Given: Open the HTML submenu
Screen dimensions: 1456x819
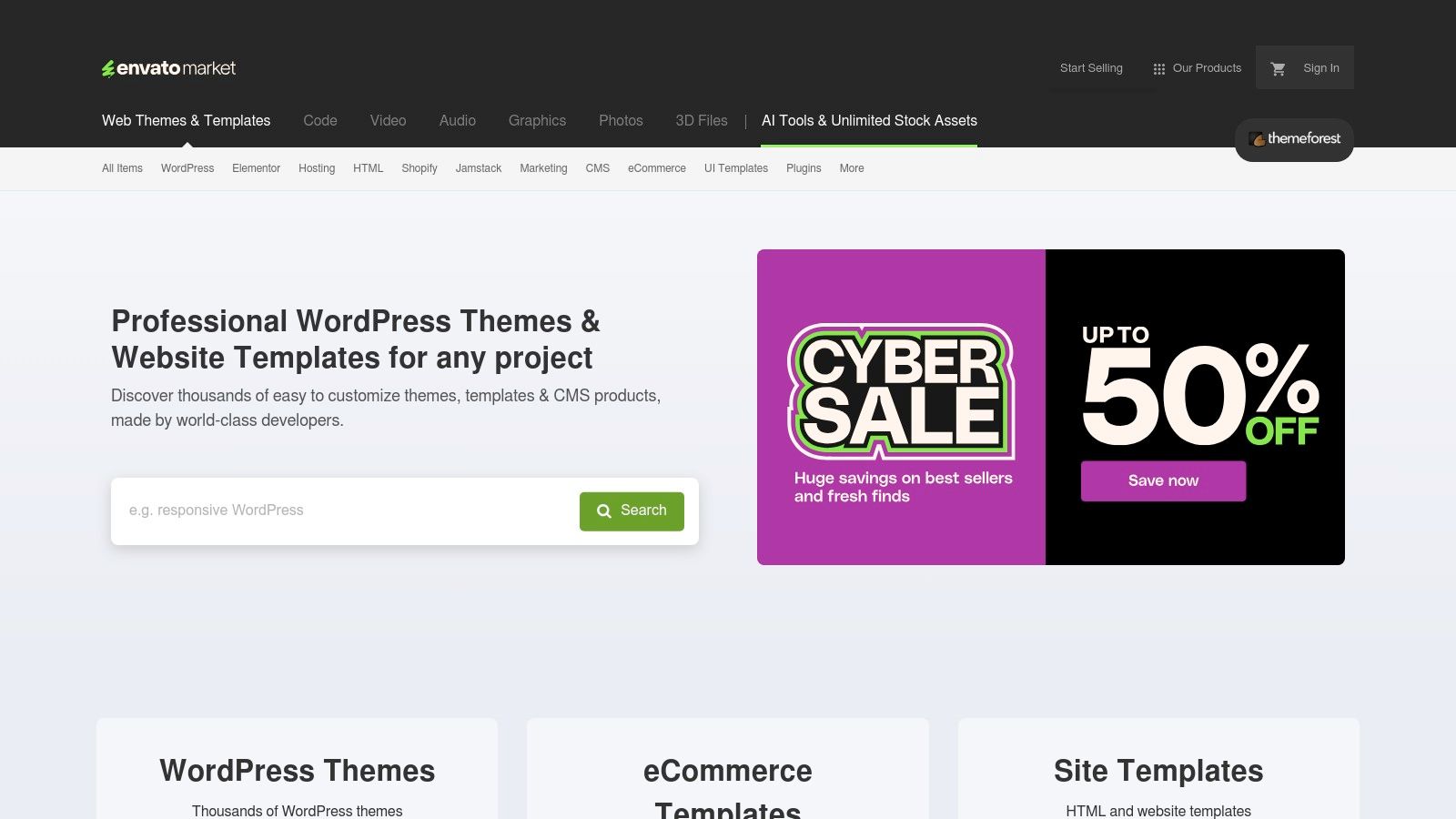Looking at the screenshot, I should coord(368,168).
